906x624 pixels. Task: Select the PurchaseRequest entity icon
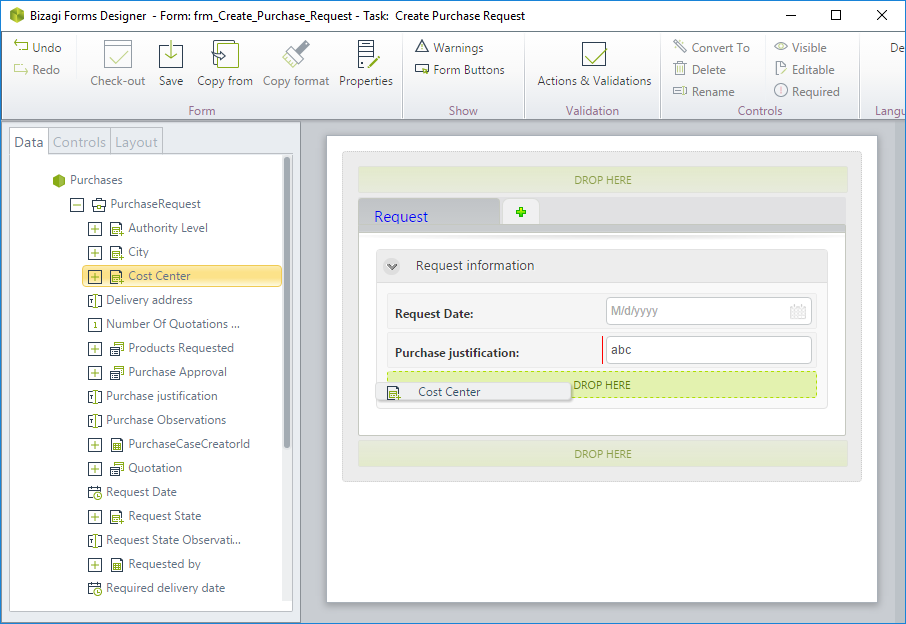click(x=99, y=204)
